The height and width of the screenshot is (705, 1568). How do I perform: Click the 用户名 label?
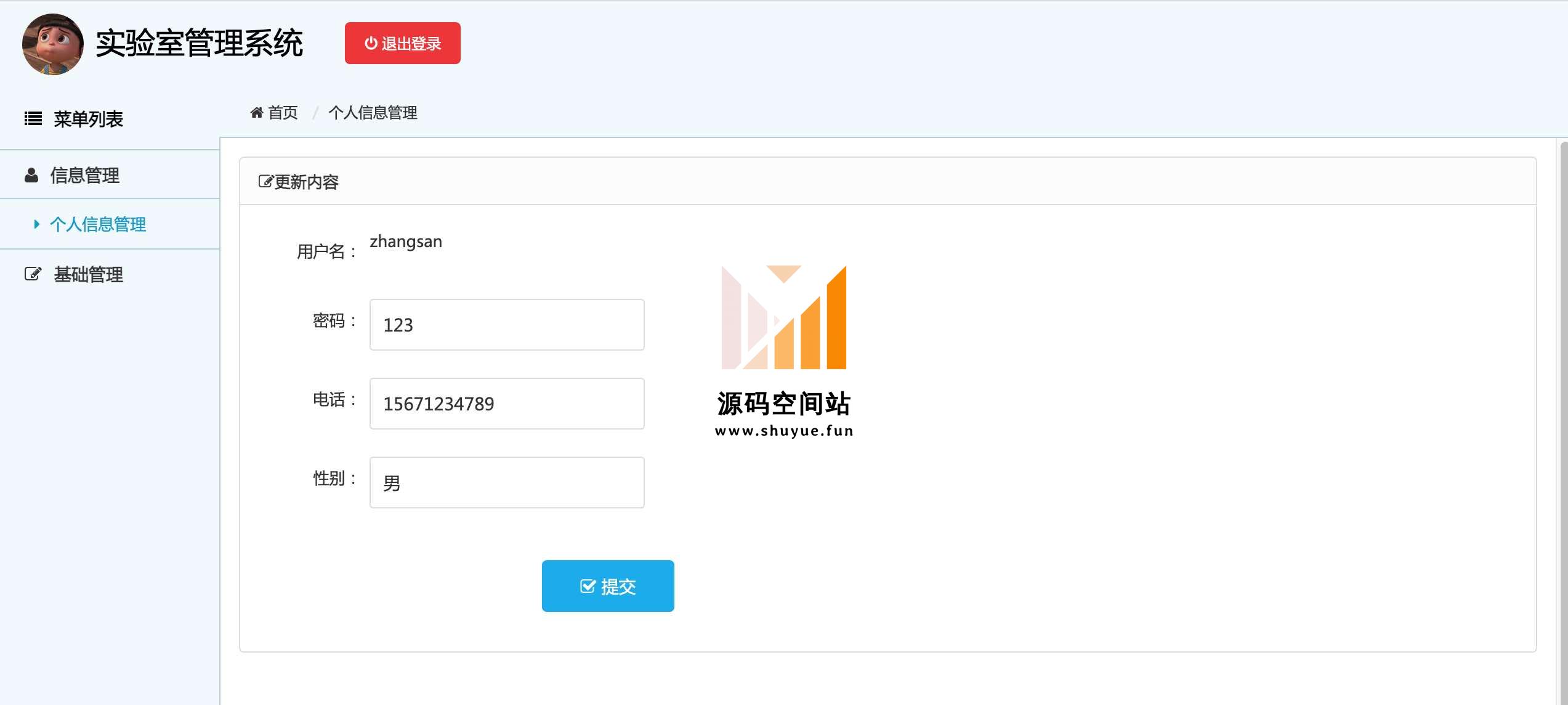pos(326,251)
